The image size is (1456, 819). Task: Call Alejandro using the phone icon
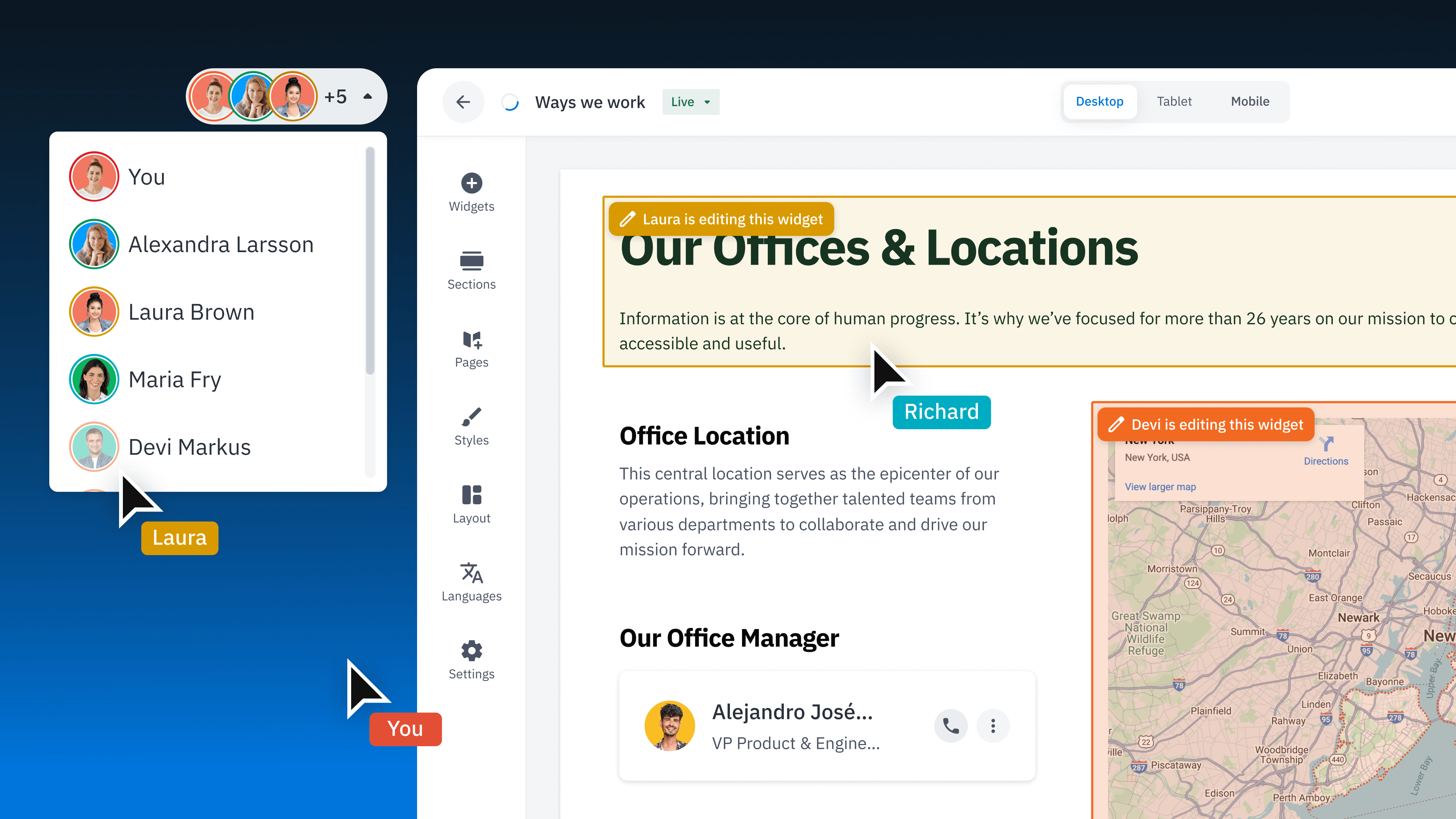click(x=951, y=726)
